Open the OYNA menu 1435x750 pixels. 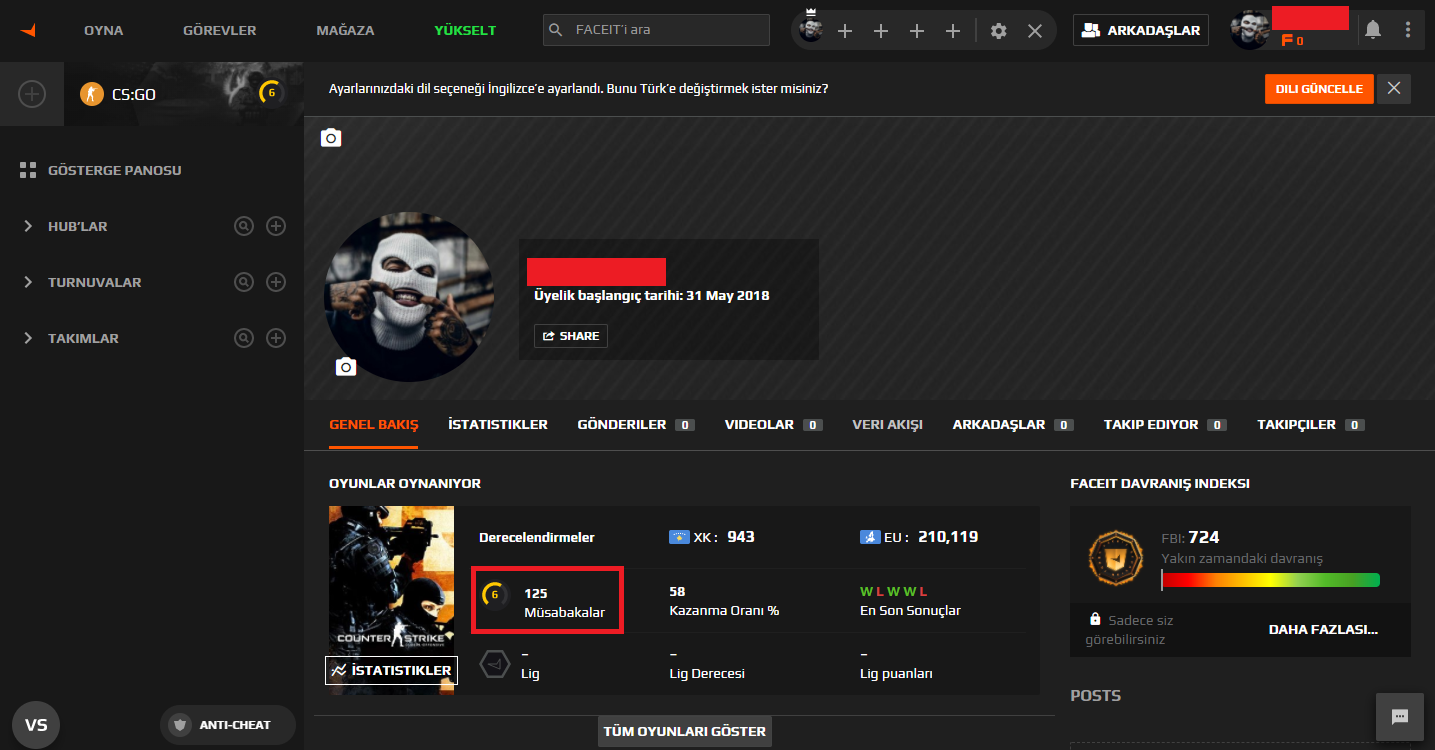[x=104, y=30]
